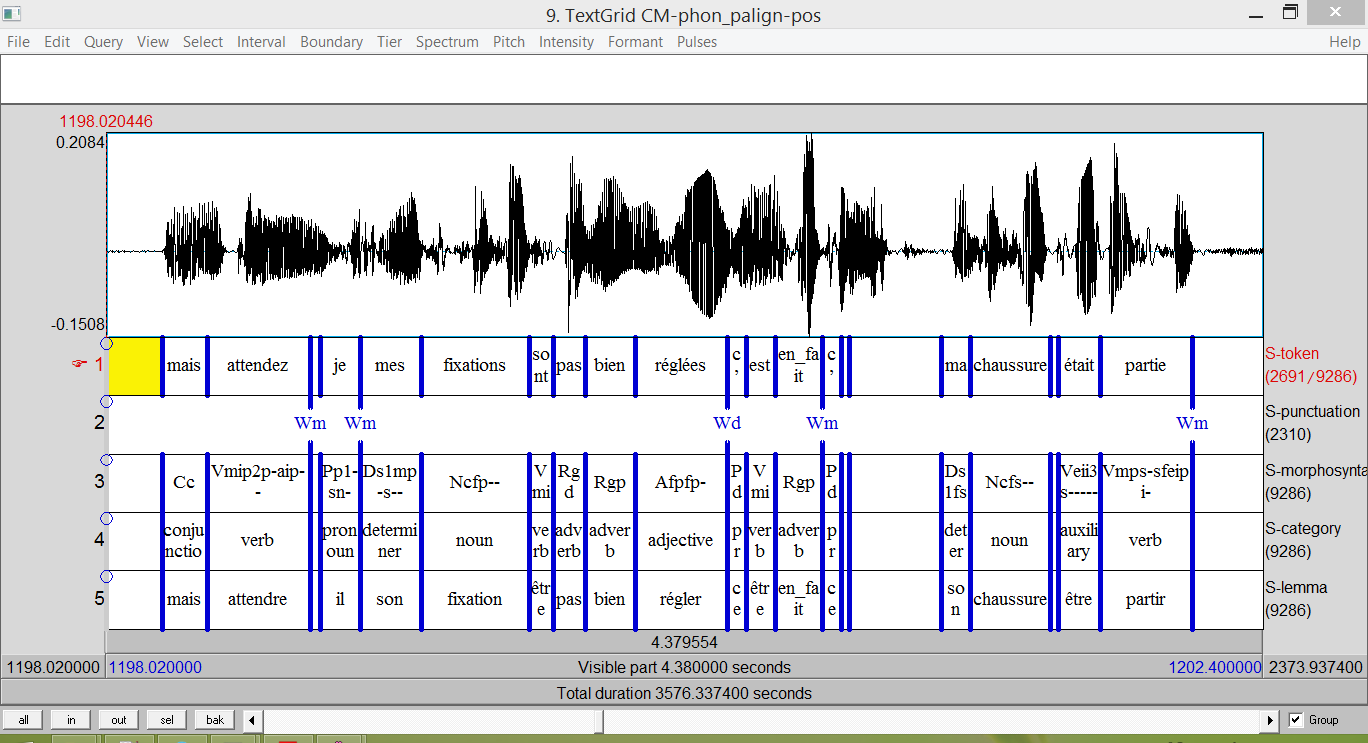Select the 'auxiliary' category interval
The image size is (1368, 743).
pos(1079,541)
